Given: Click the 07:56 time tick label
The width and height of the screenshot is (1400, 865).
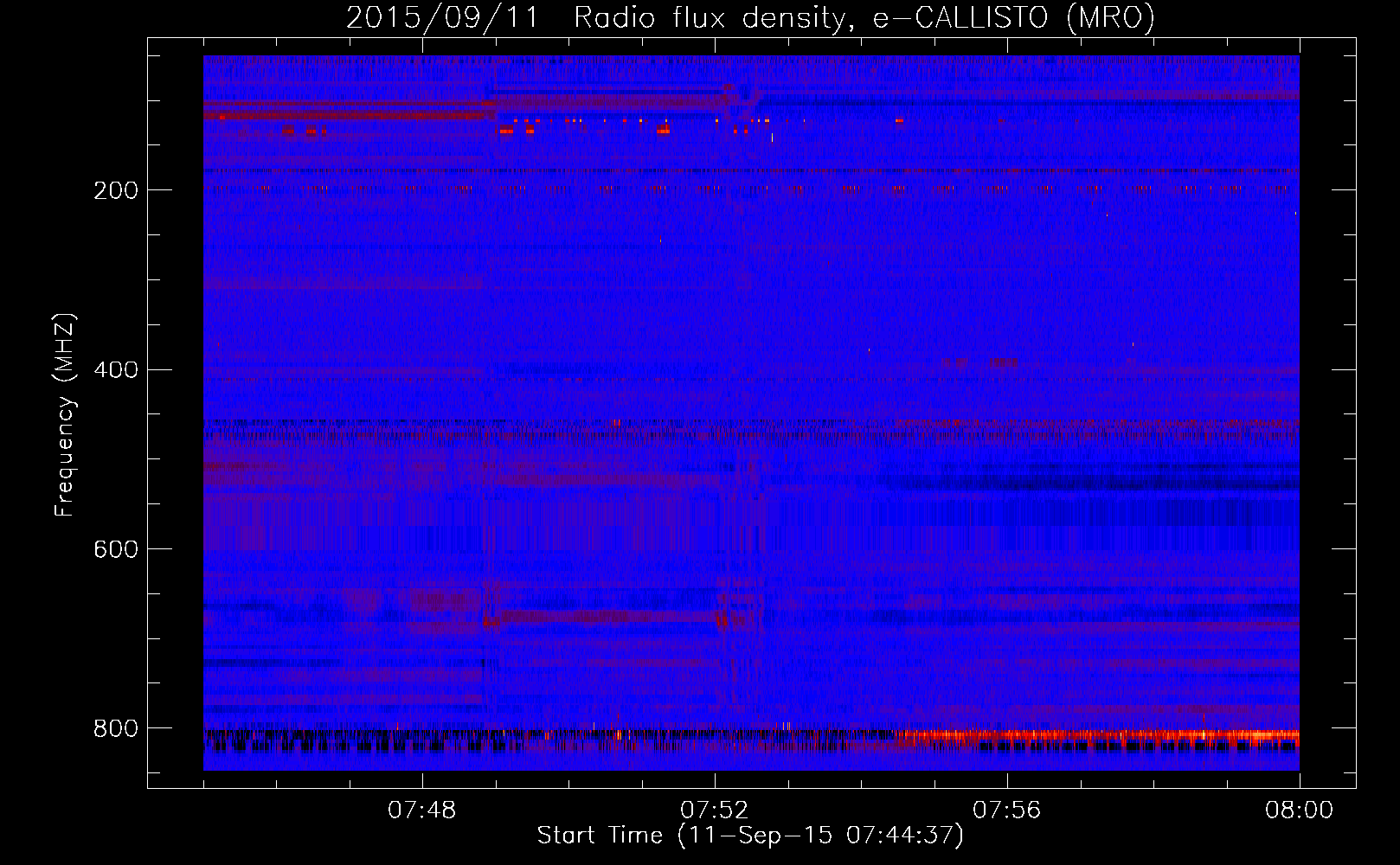Looking at the screenshot, I should point(1007,811).
